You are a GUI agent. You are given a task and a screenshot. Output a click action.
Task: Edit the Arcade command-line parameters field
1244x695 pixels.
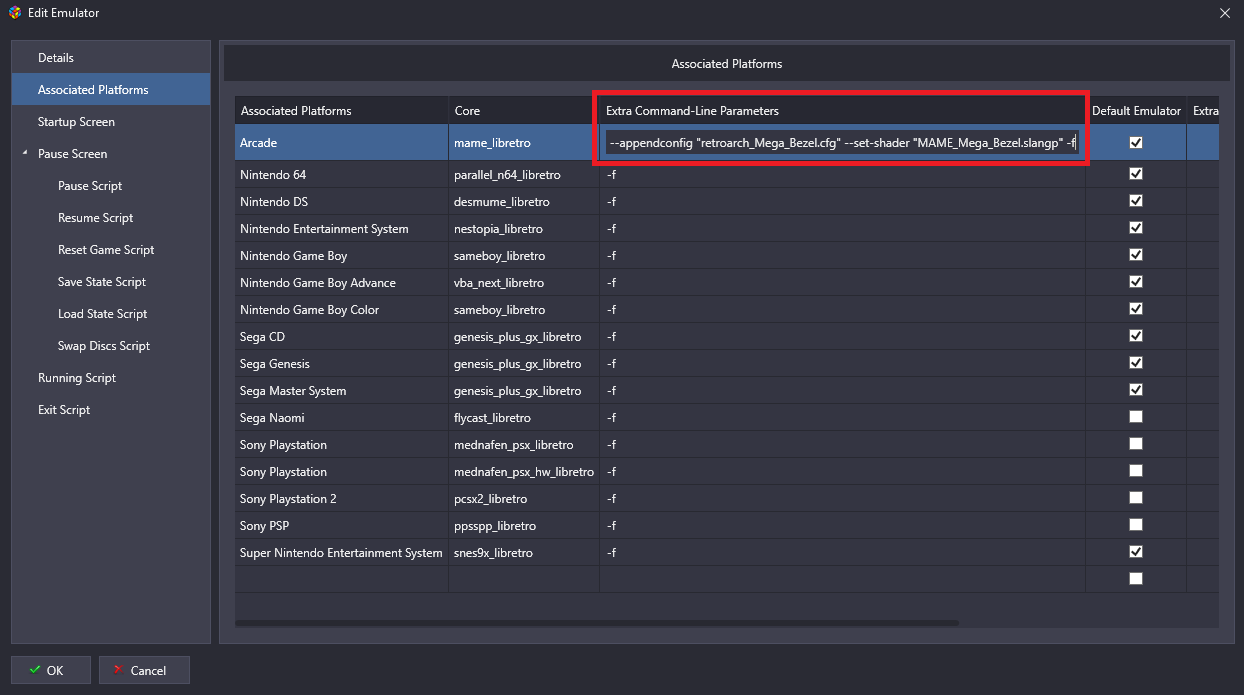point(842,143)
